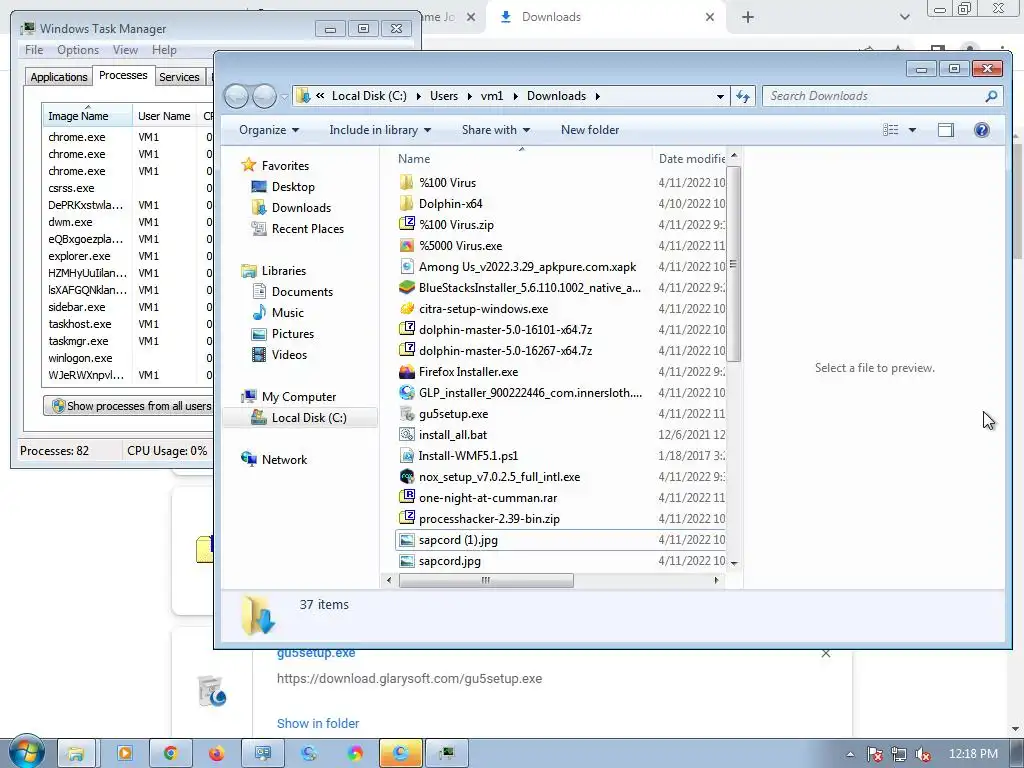Viewport: 1024px width, 768px height.
Task: Expand the arrow after Users in the address bar
Action: pos(470,96)
